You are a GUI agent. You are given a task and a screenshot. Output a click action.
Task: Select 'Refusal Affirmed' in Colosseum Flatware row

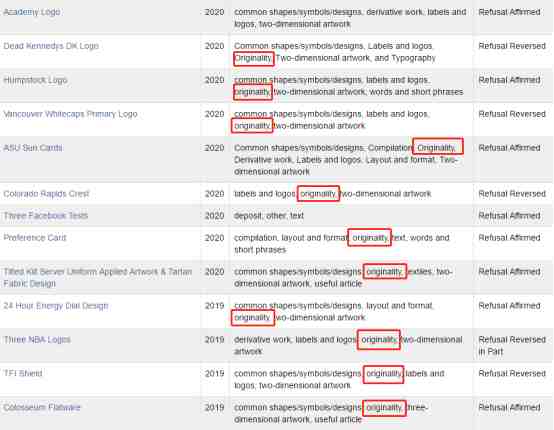pyautogui.click(x=509, y=407)
